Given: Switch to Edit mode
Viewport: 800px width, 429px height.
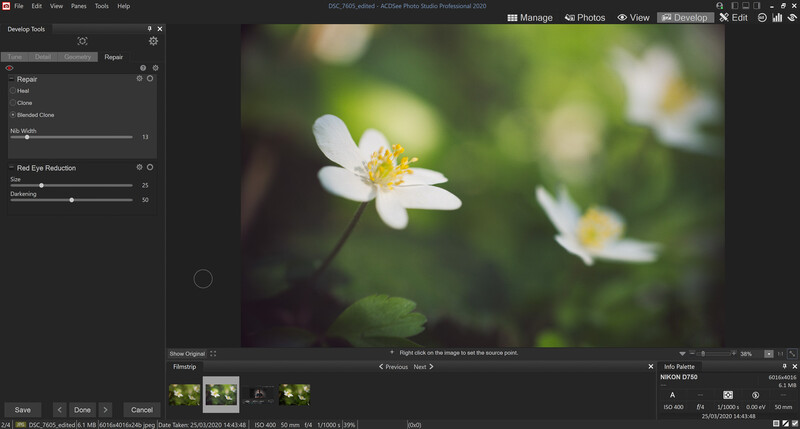Looking at the screenshot, I should [x=733, y=17].
